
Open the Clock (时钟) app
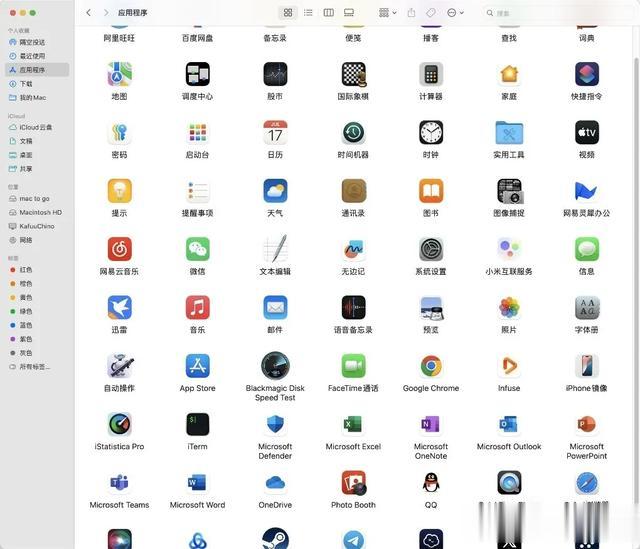pos(431,132)
